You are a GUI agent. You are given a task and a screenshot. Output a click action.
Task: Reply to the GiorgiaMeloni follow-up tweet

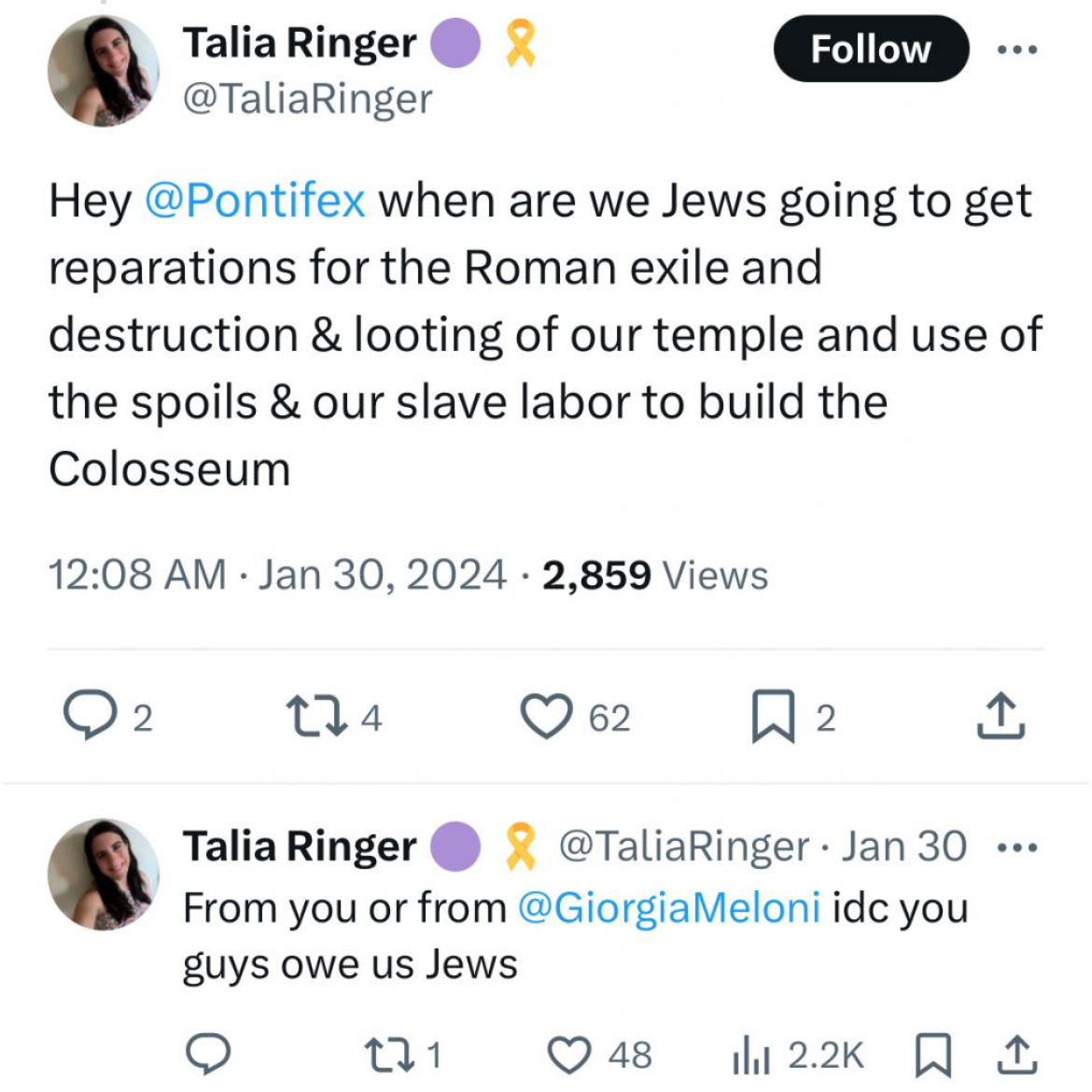[x=208, y=1055]
